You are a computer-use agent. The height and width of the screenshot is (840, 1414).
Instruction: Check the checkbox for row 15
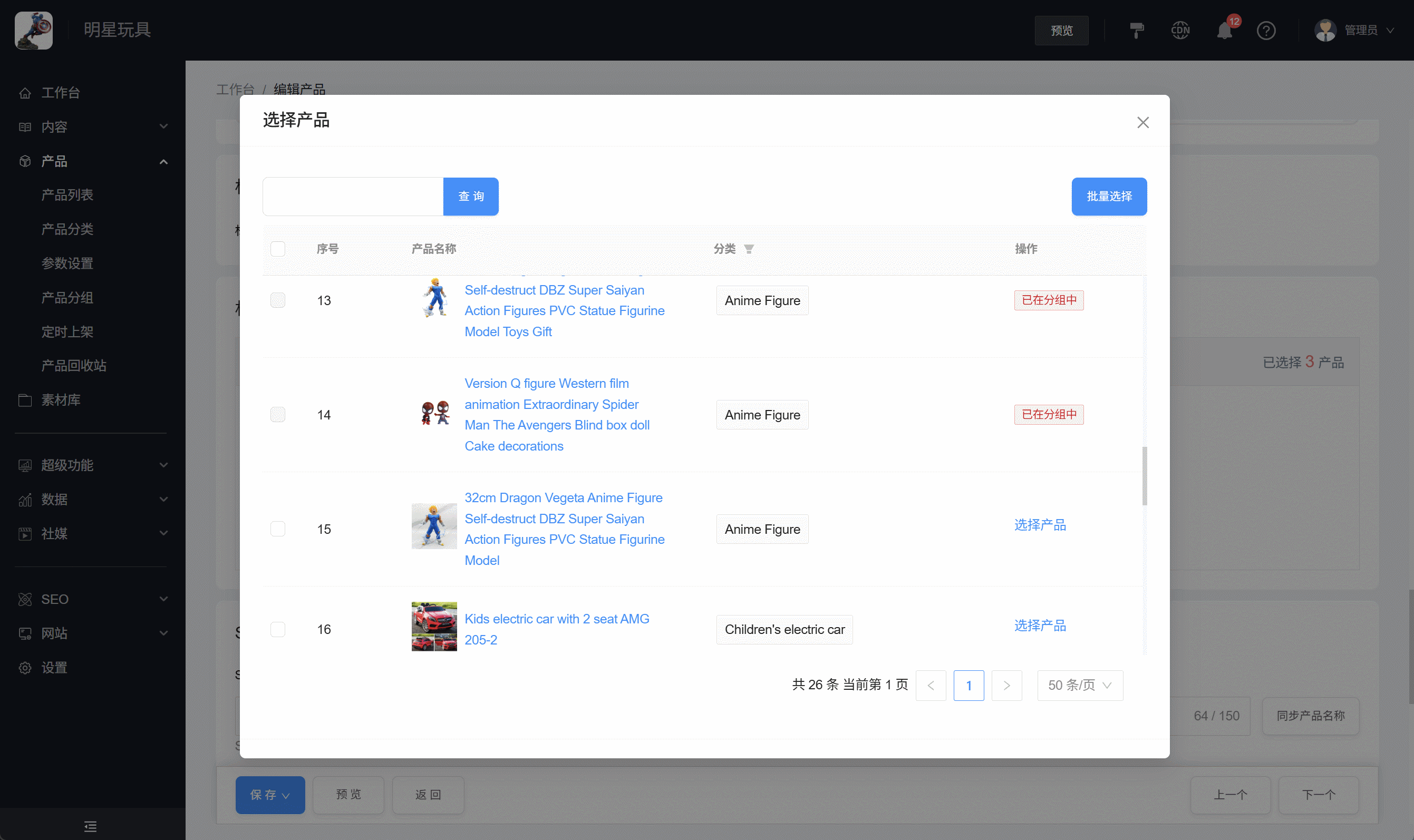[277, 529]
